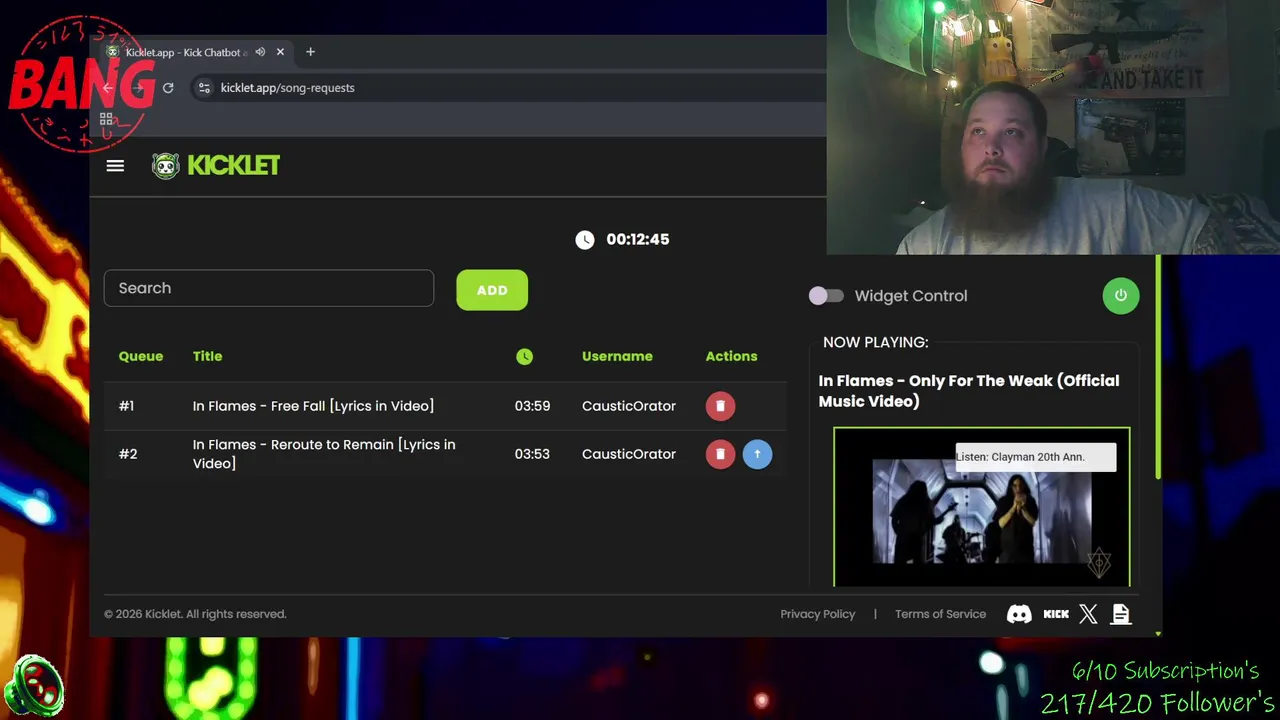Click the Title column header
This screenshot has width=1280, height=720.
[x=207, y=356]
